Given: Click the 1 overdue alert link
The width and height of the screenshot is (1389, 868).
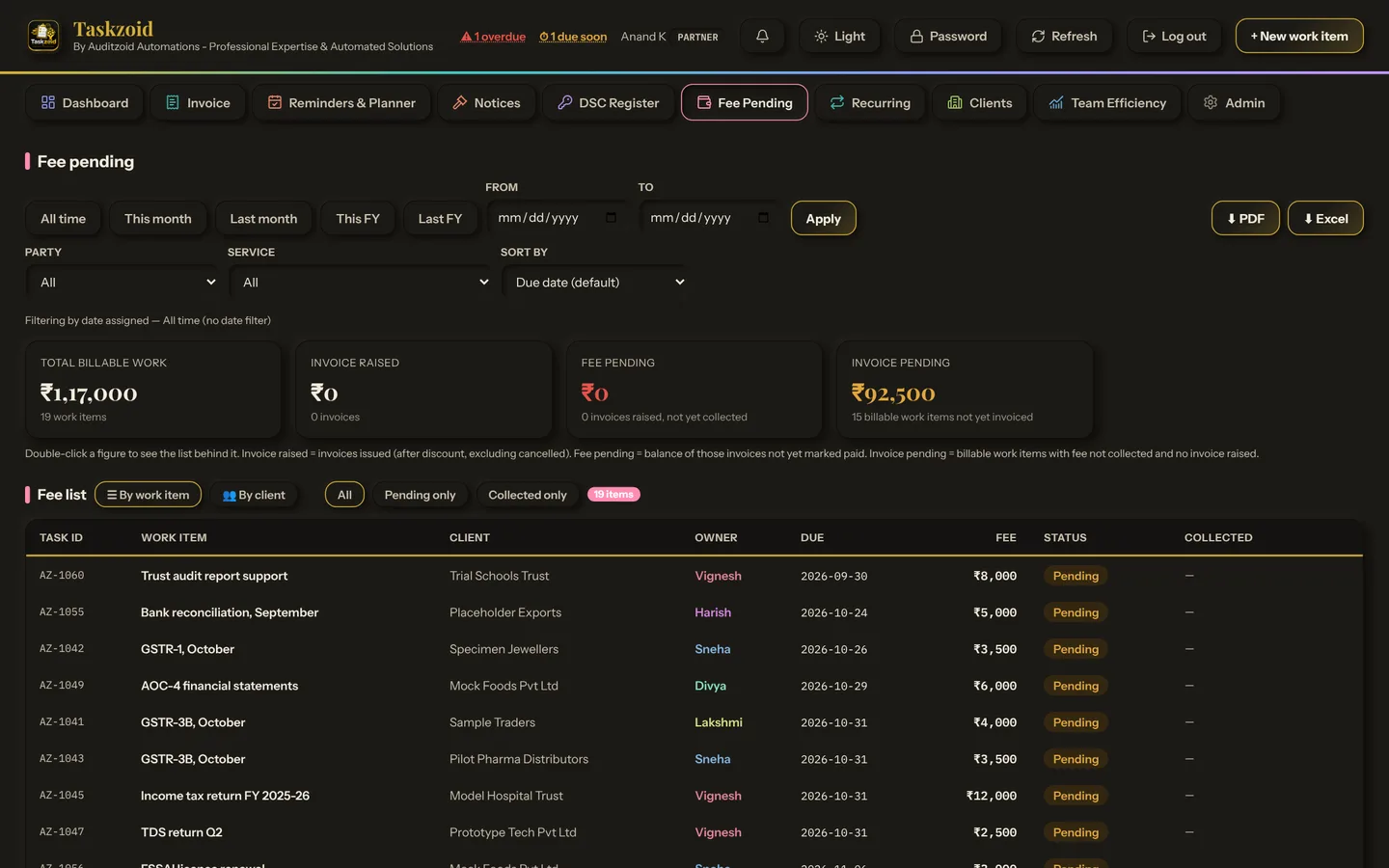Looking at the screenshot, I should click(x=493, y=37).
